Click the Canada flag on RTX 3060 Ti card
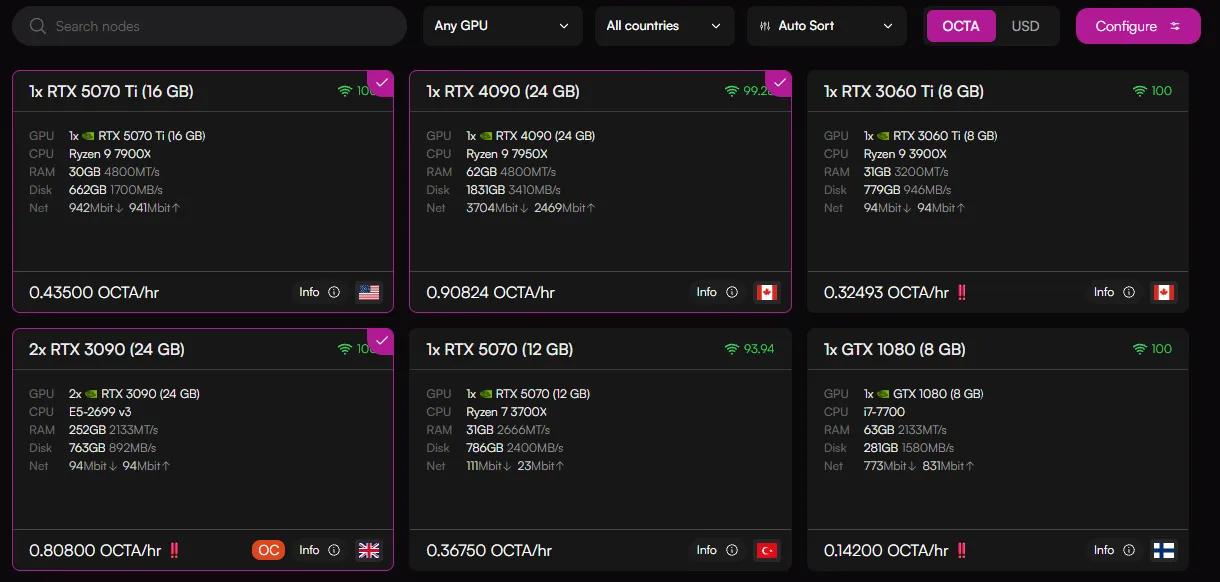The width and height of the screenshot is (1220, 582). (x=1164, y=293)
